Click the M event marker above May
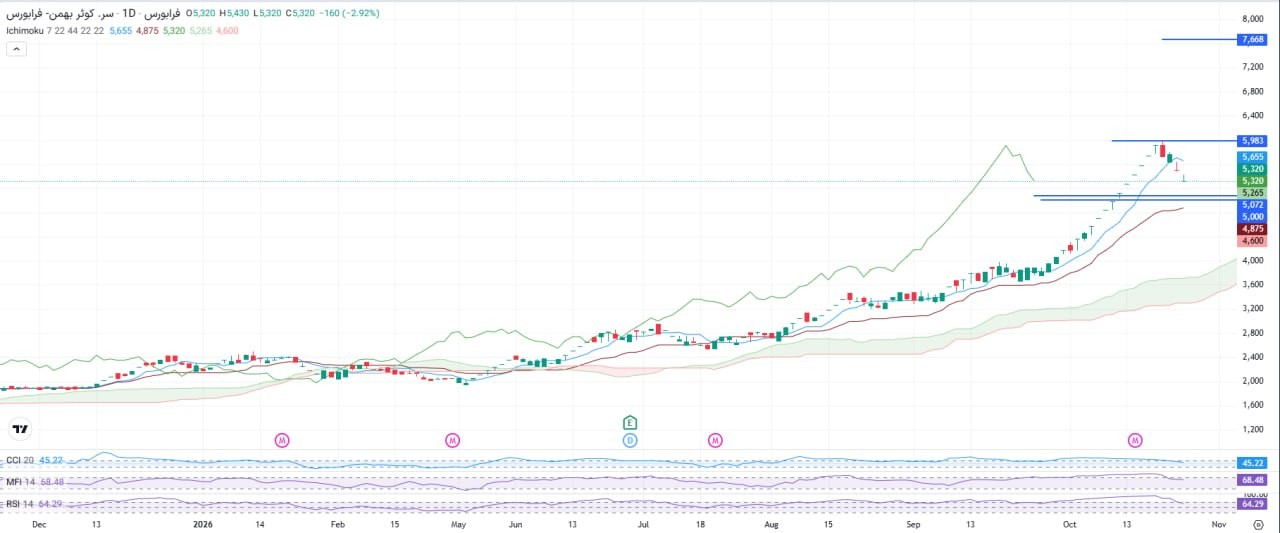This screenshot has height=533, width=1280. pyautogui.click(x=453, y=440)
